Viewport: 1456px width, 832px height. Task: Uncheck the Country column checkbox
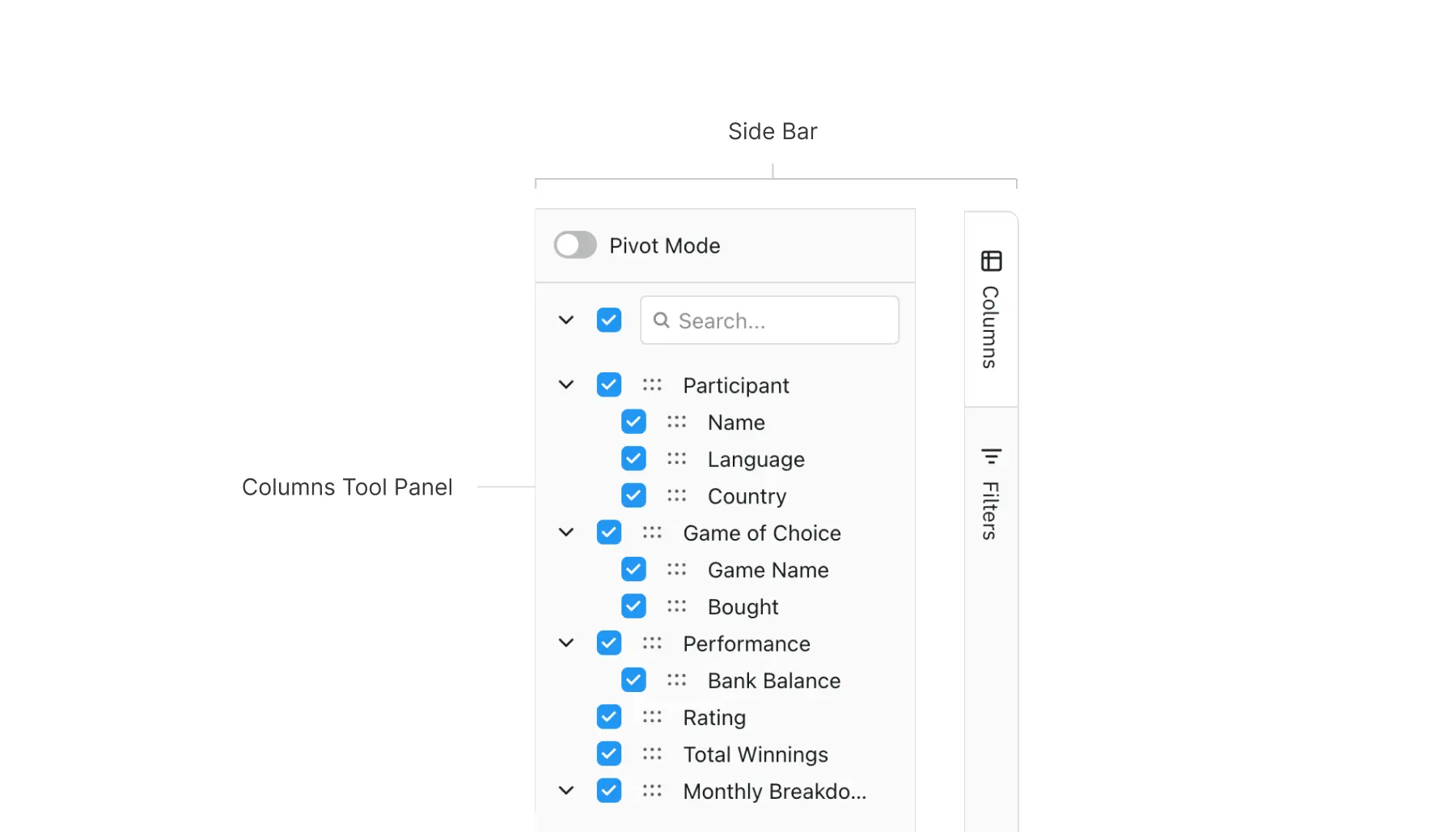pyautogui.click(x=633, y=495)
